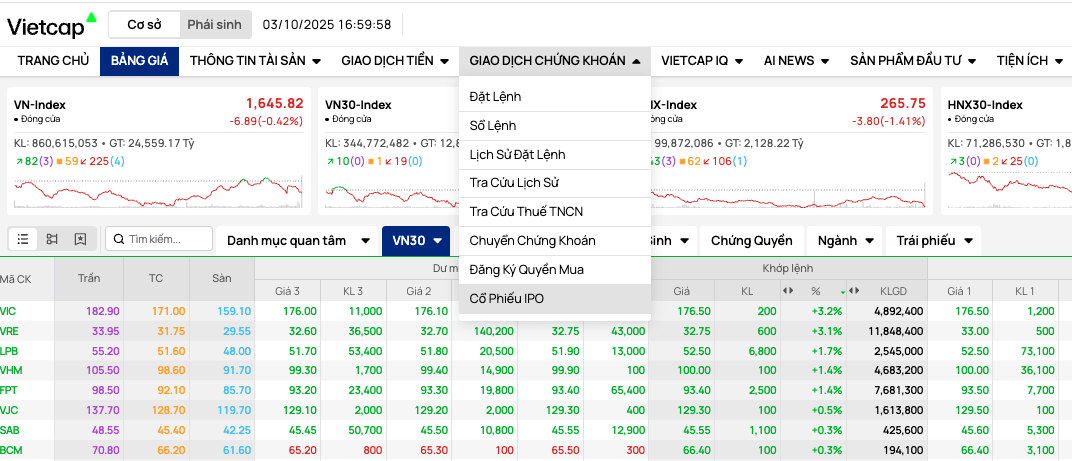Choose Cổ Phiếu IPO menu entry
Image resolution: width=1072 pixels, height=461 pixels.
click(x=507, y=298)
